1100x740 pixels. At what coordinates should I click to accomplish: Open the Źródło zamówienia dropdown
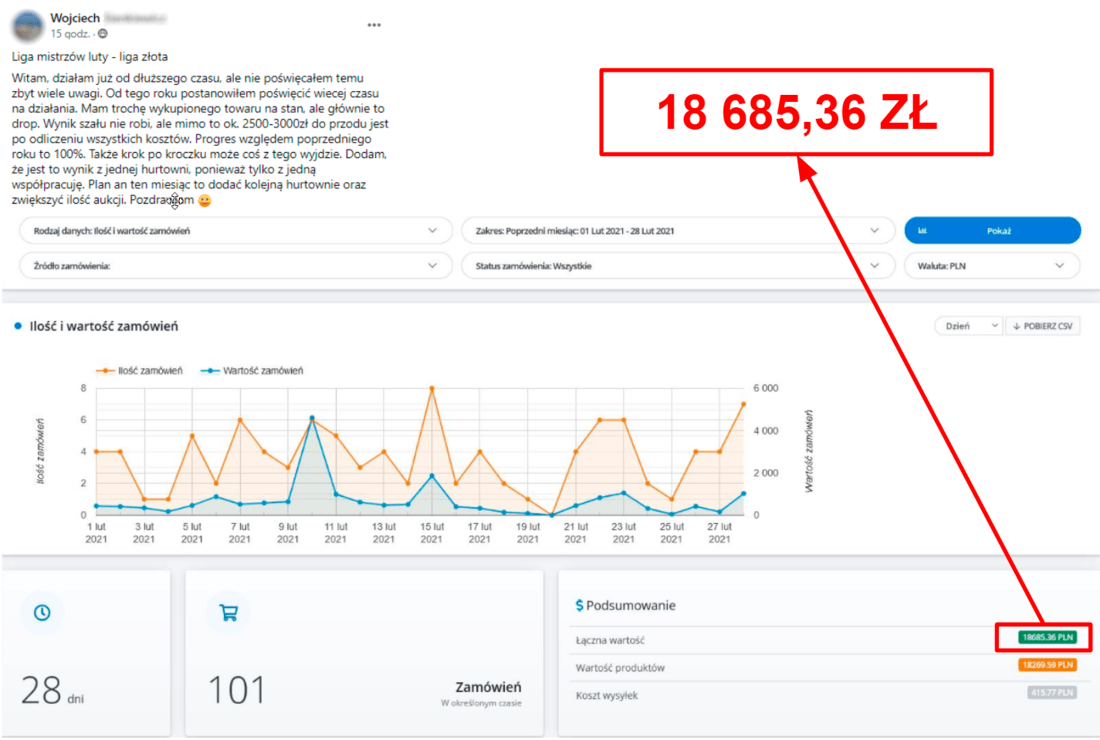pyautogui.click(x=229, y=266)
